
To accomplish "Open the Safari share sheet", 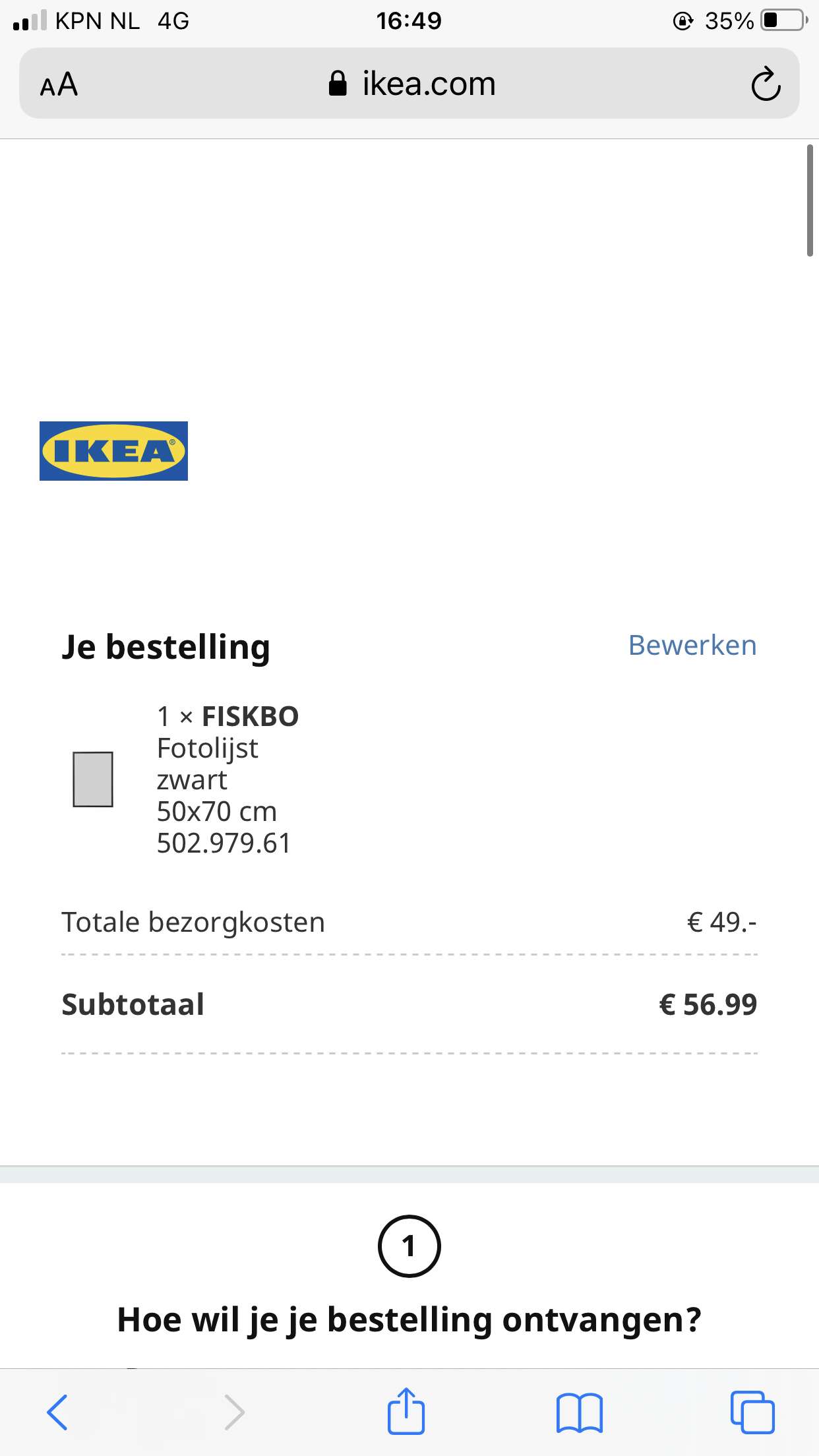I will point(406,1411).
